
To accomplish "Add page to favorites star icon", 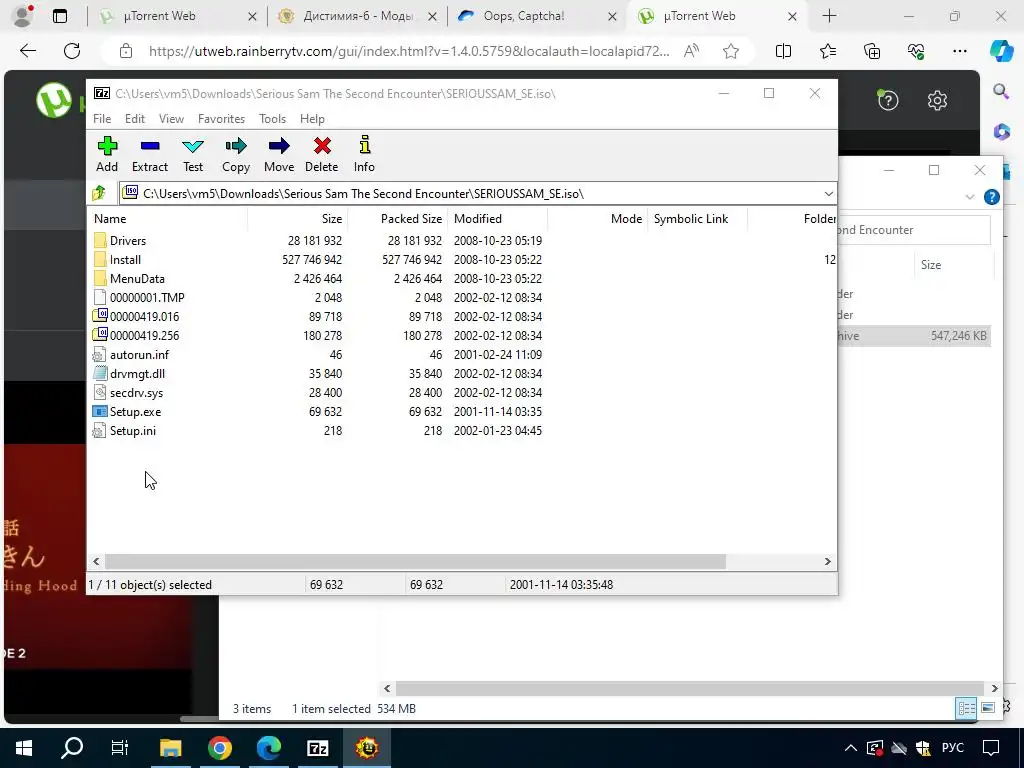I will pyautogui.click(x=731, y=51).
